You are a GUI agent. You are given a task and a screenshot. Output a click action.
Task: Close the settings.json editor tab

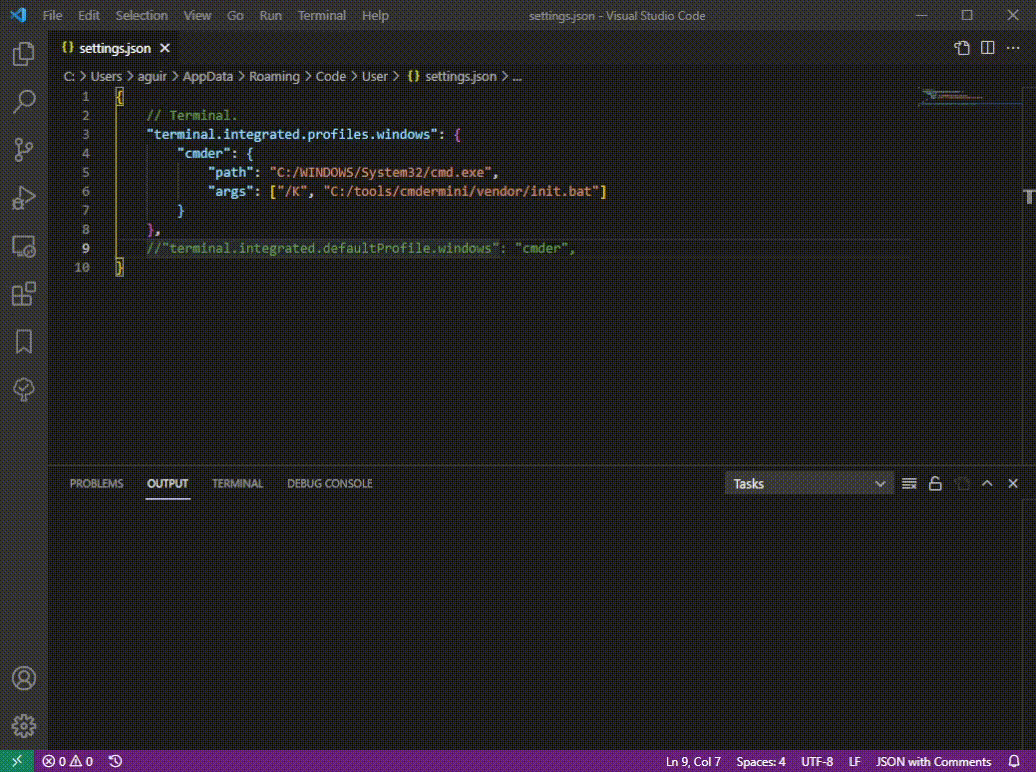coord(165,48)
